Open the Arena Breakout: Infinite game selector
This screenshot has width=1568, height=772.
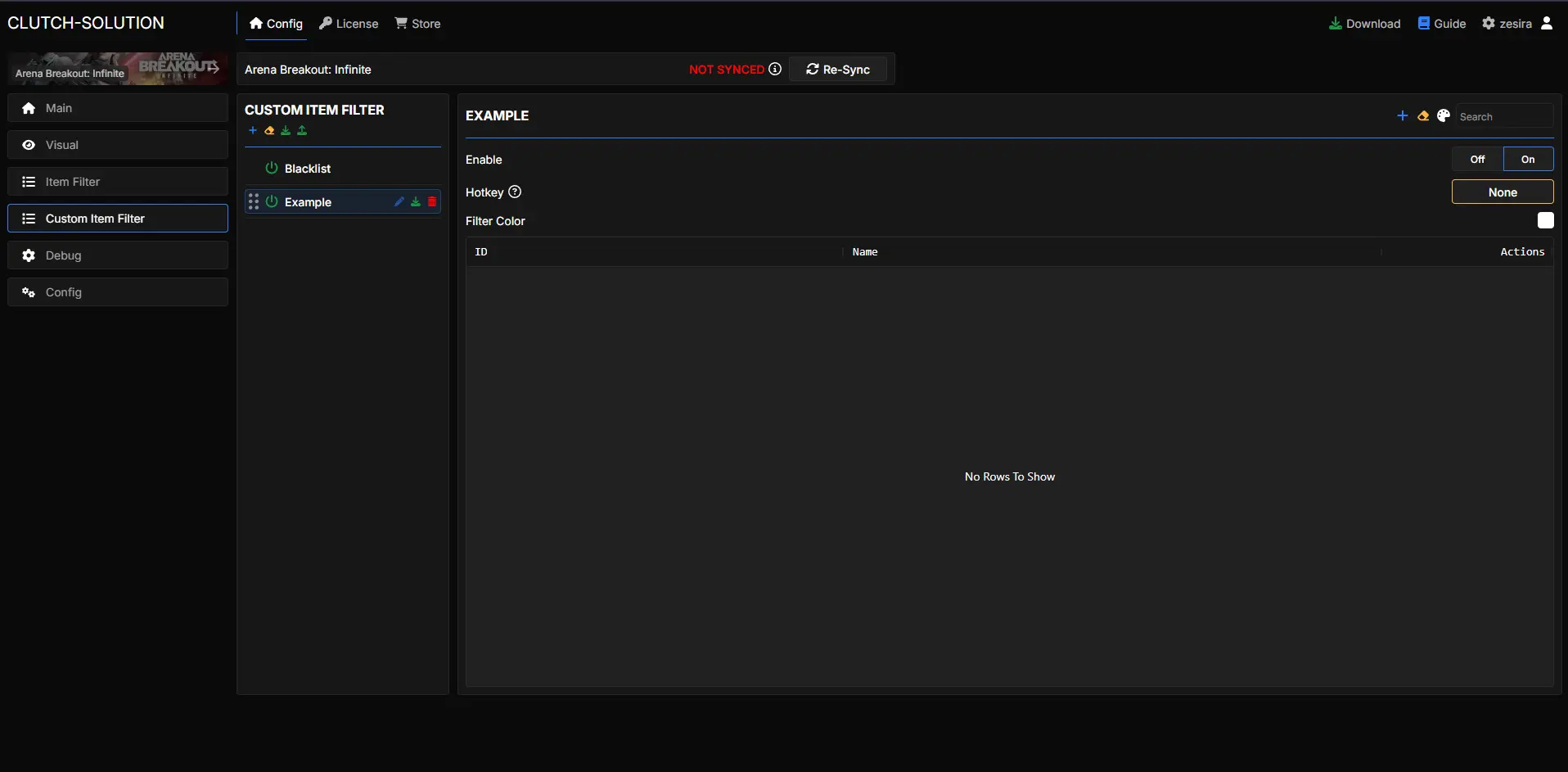(x=118, y=69)
